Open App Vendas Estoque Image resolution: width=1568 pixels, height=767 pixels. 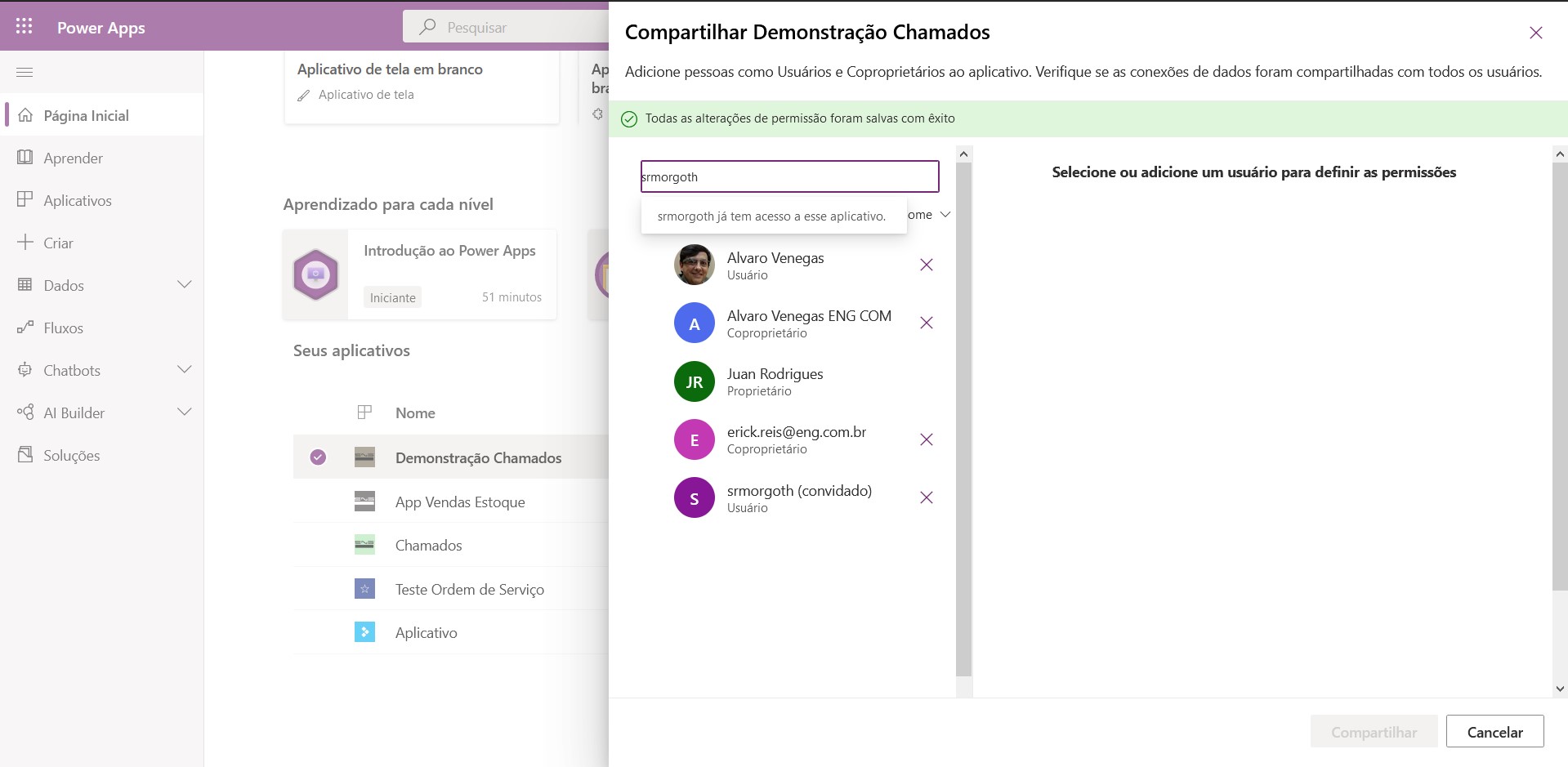click(x=460, y=502)
